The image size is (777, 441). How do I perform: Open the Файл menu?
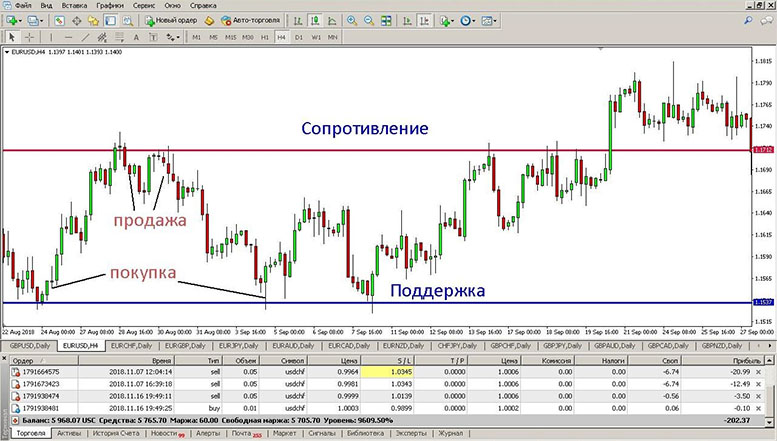point(23,5)
